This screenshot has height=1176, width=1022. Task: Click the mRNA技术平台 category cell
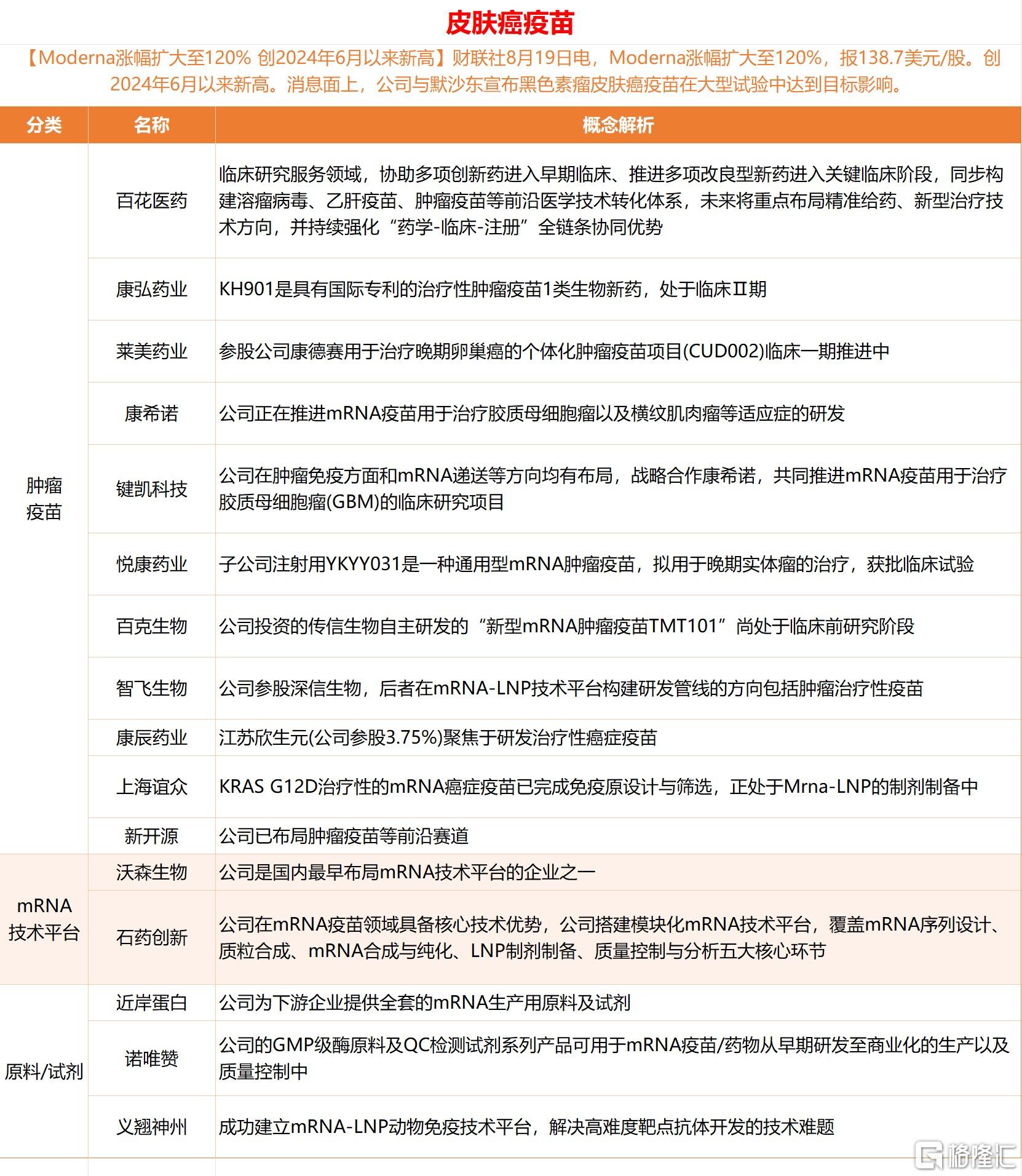coord(44,919)
